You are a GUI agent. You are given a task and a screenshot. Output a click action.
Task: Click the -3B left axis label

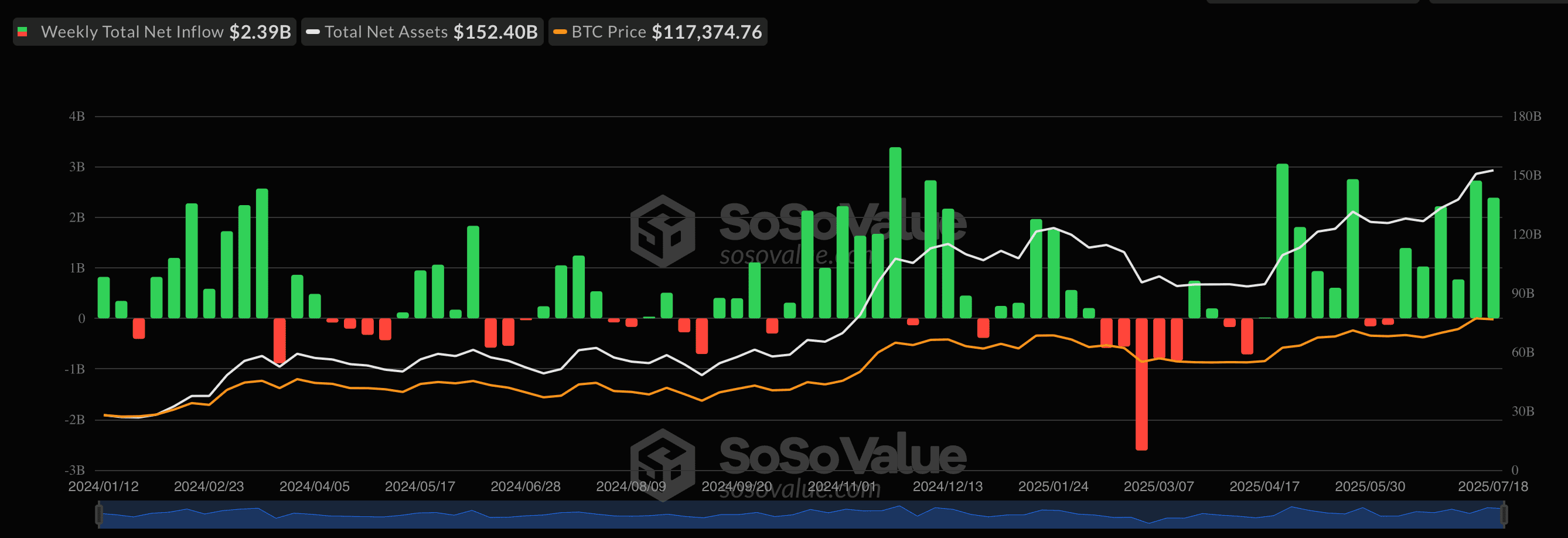[x=75, y=470]
